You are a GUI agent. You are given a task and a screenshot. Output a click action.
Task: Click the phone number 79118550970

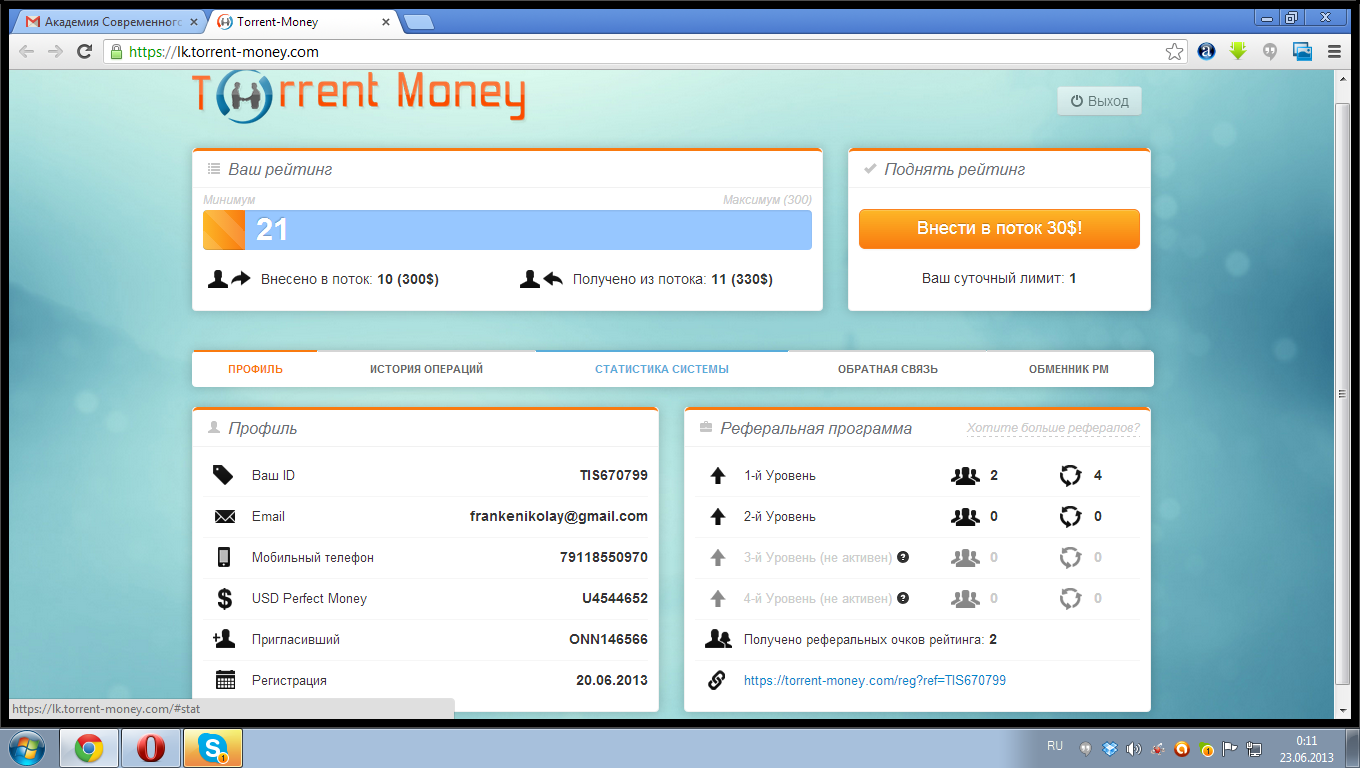[x=604, y=557]
